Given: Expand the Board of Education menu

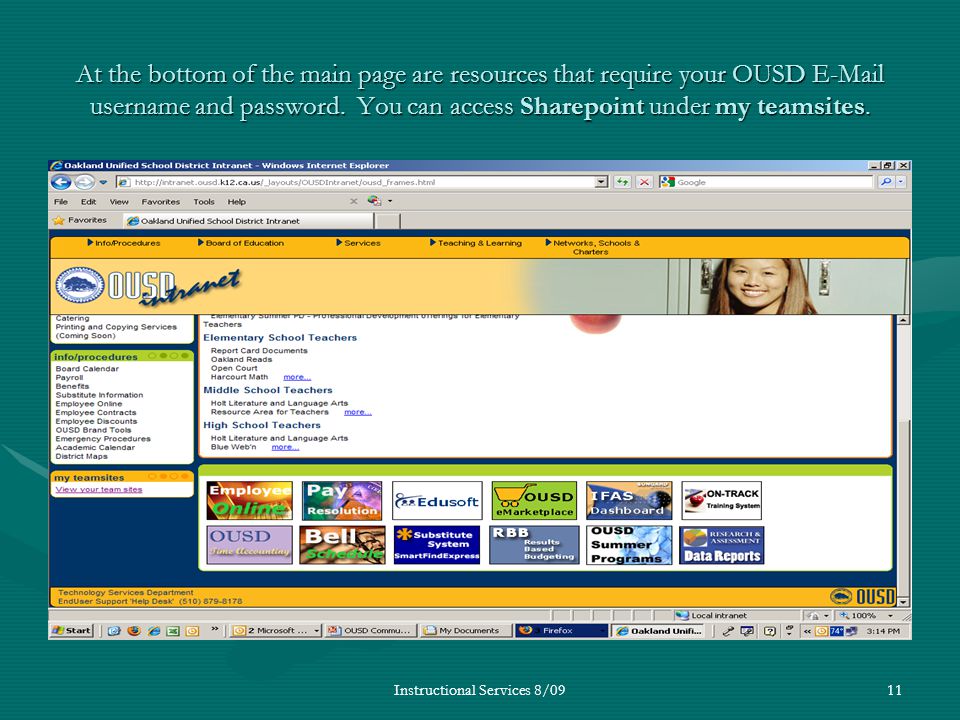Looking at the screenshot, I should [x=241, y=243].
